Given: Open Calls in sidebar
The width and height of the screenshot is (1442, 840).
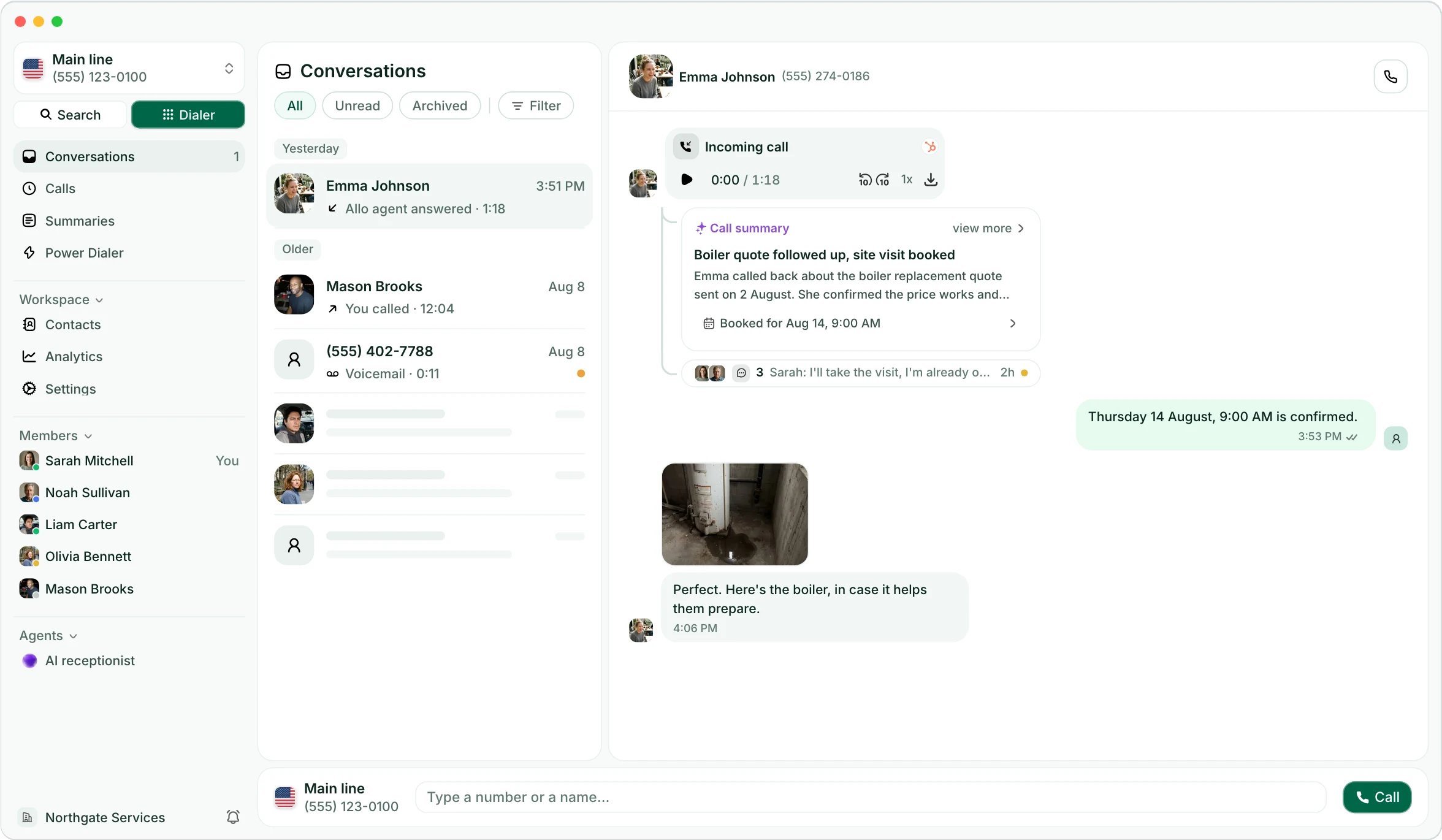Looking at the screenshot, I should 129,188.
